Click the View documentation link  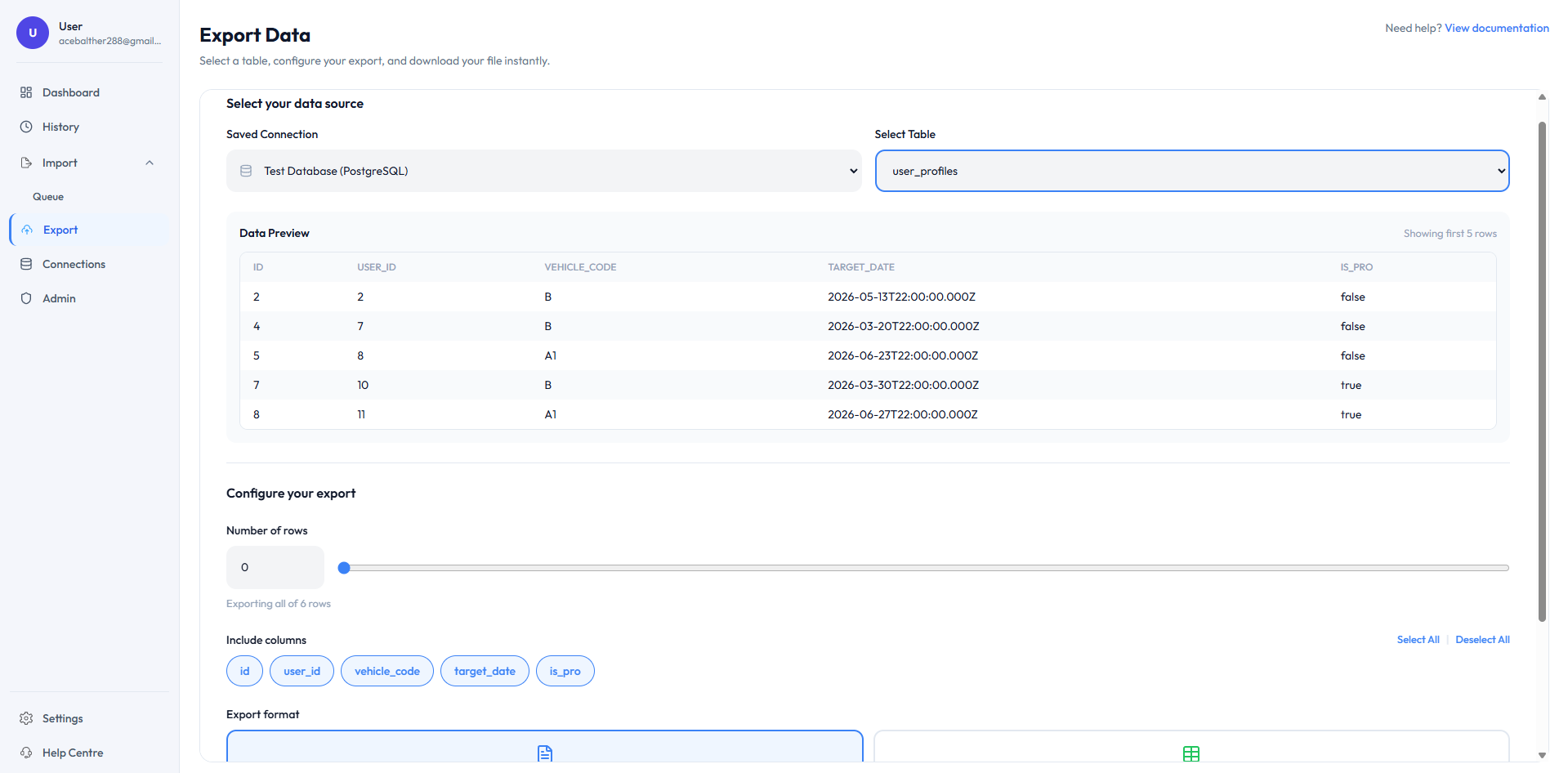(1496, 28)
